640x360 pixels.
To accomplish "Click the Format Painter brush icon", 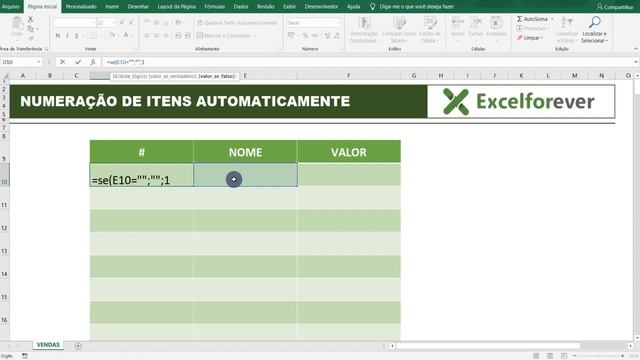I will pyautogui.click(x=31, y=38).
